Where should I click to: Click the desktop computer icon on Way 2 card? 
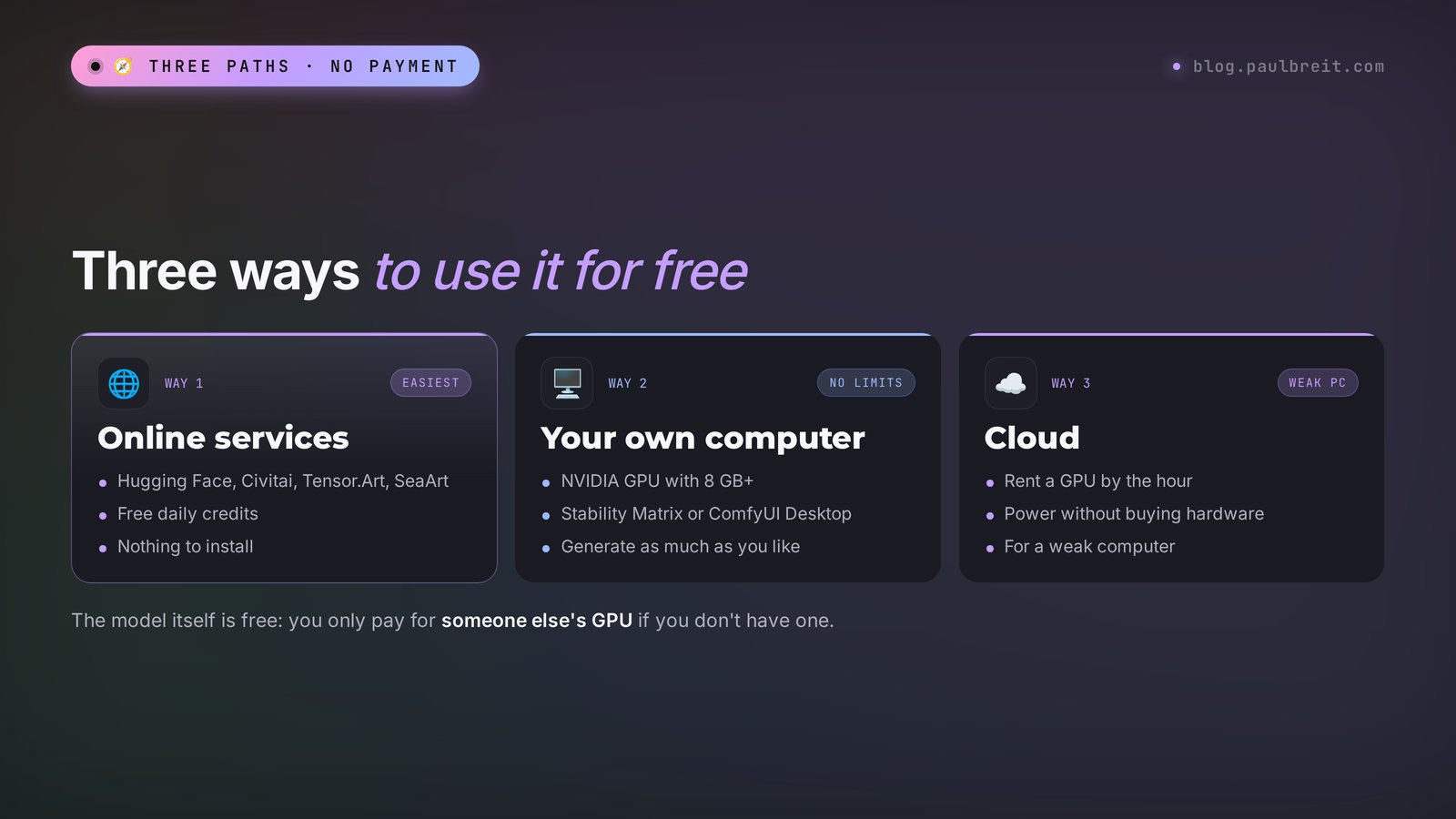567,383
